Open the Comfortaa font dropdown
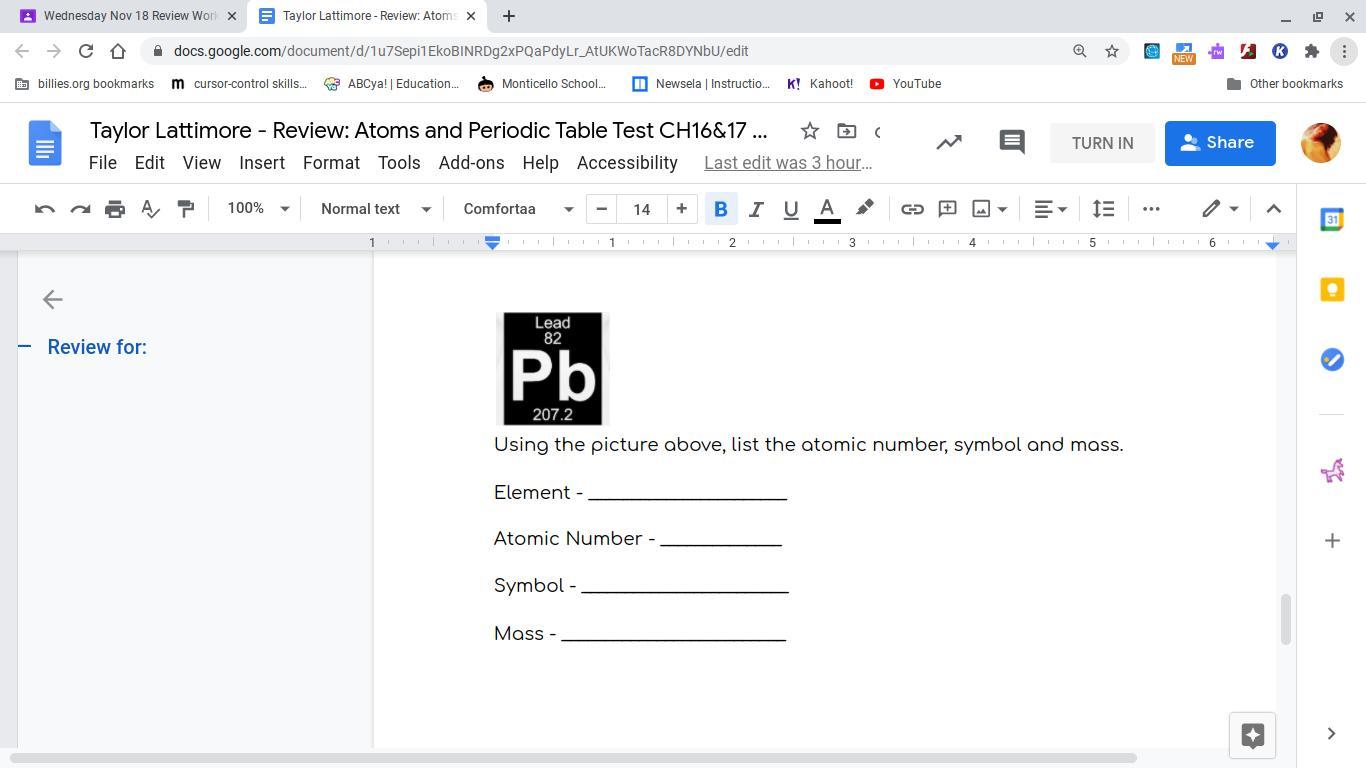 pyautogui.click(x=518, y=209)
